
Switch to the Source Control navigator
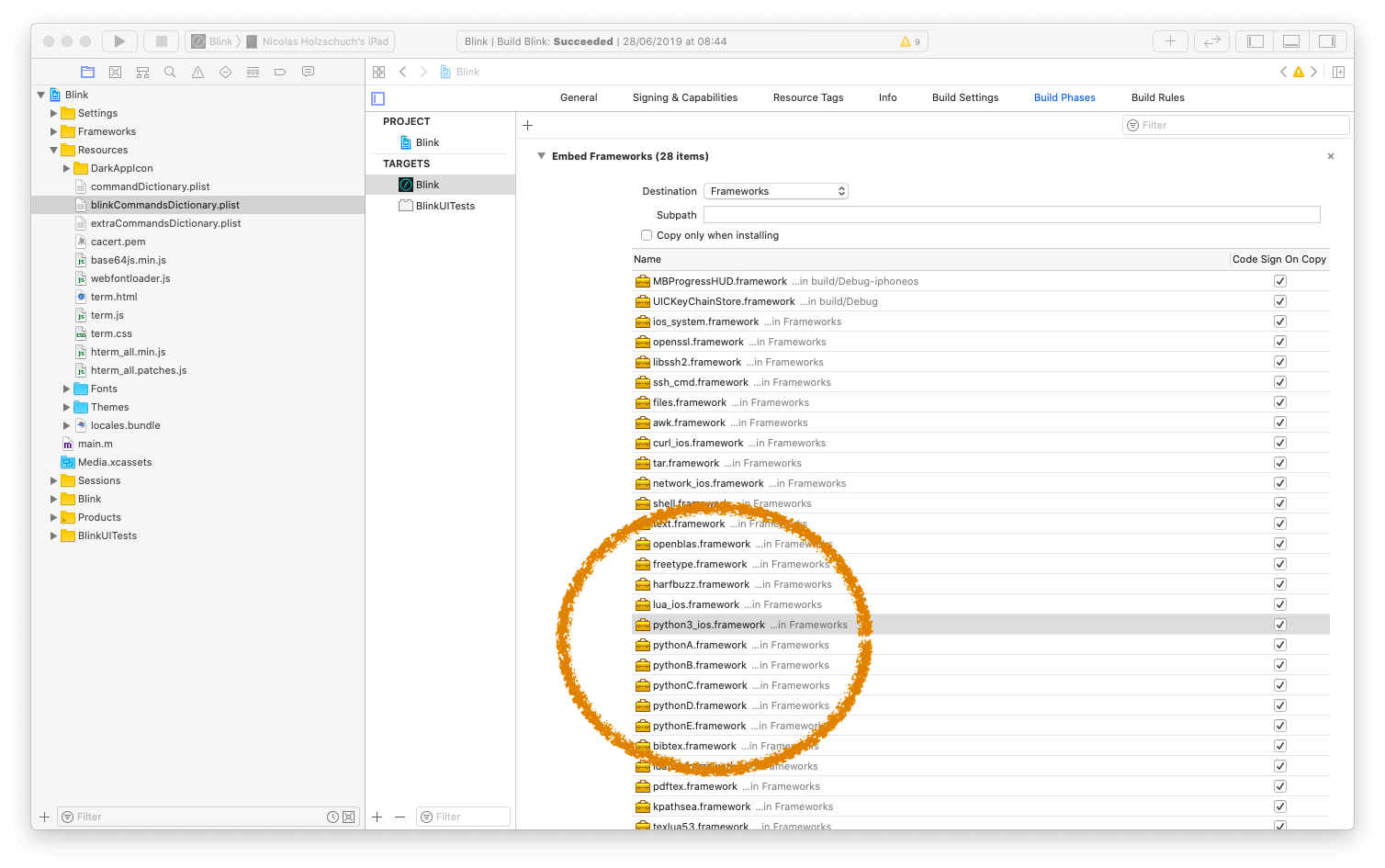tap(115, 72)
